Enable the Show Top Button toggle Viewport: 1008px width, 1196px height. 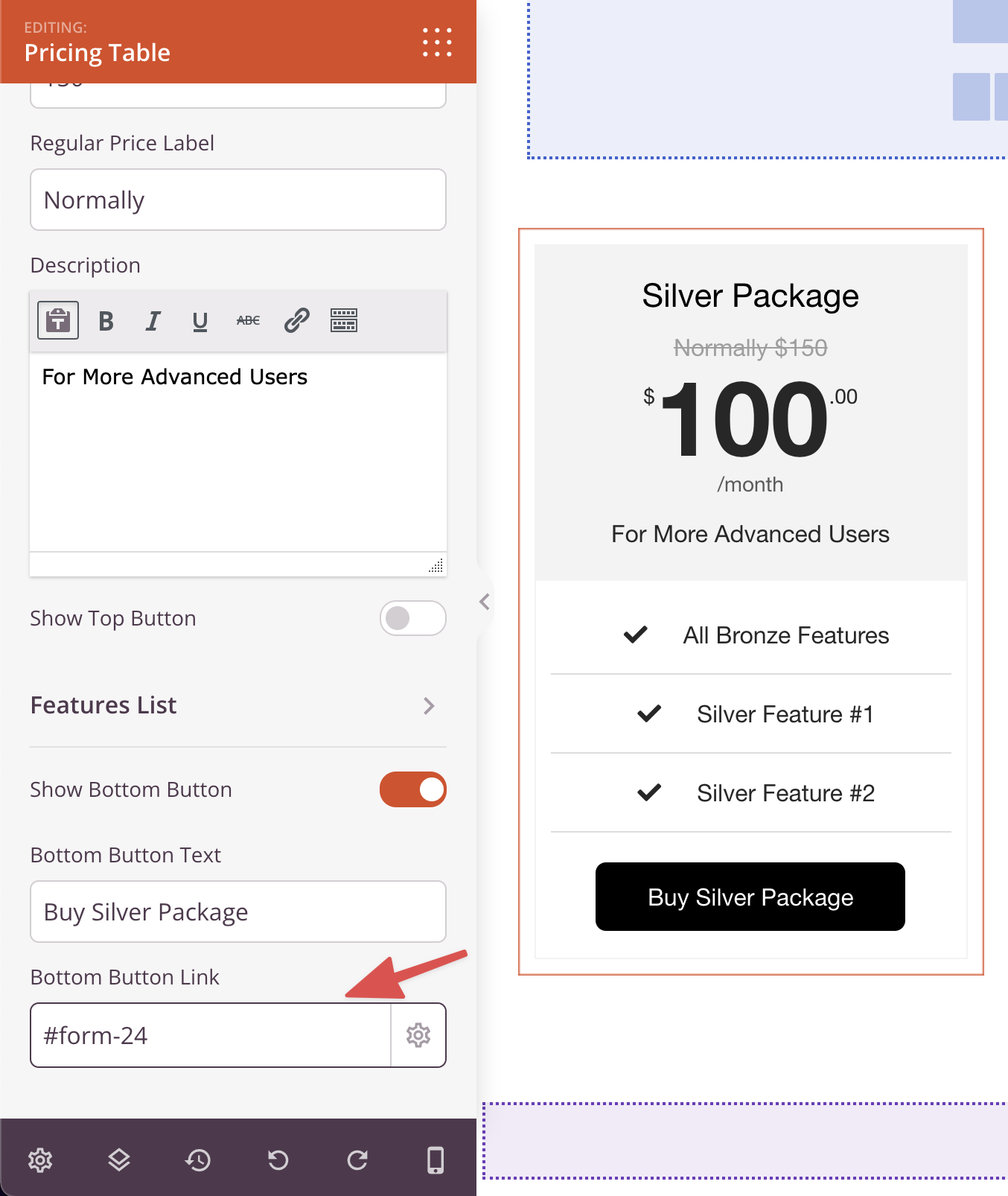coord(413,618)
